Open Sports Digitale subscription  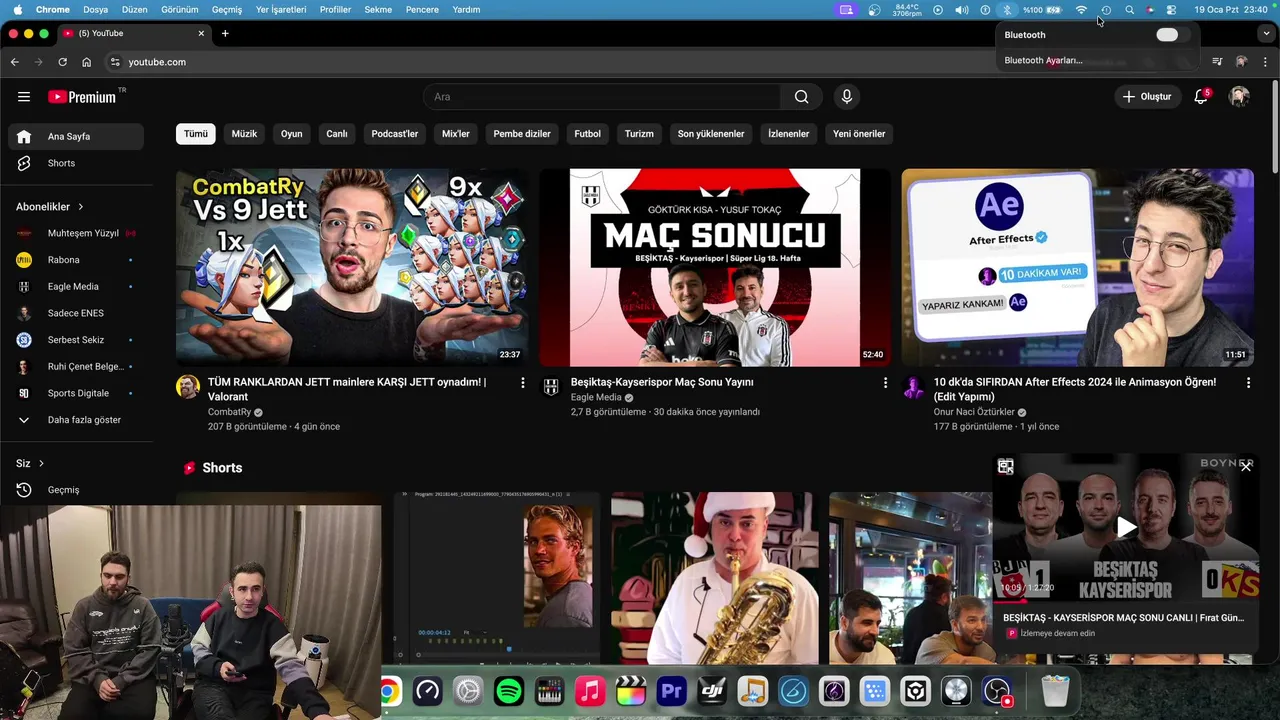(76, 394)
